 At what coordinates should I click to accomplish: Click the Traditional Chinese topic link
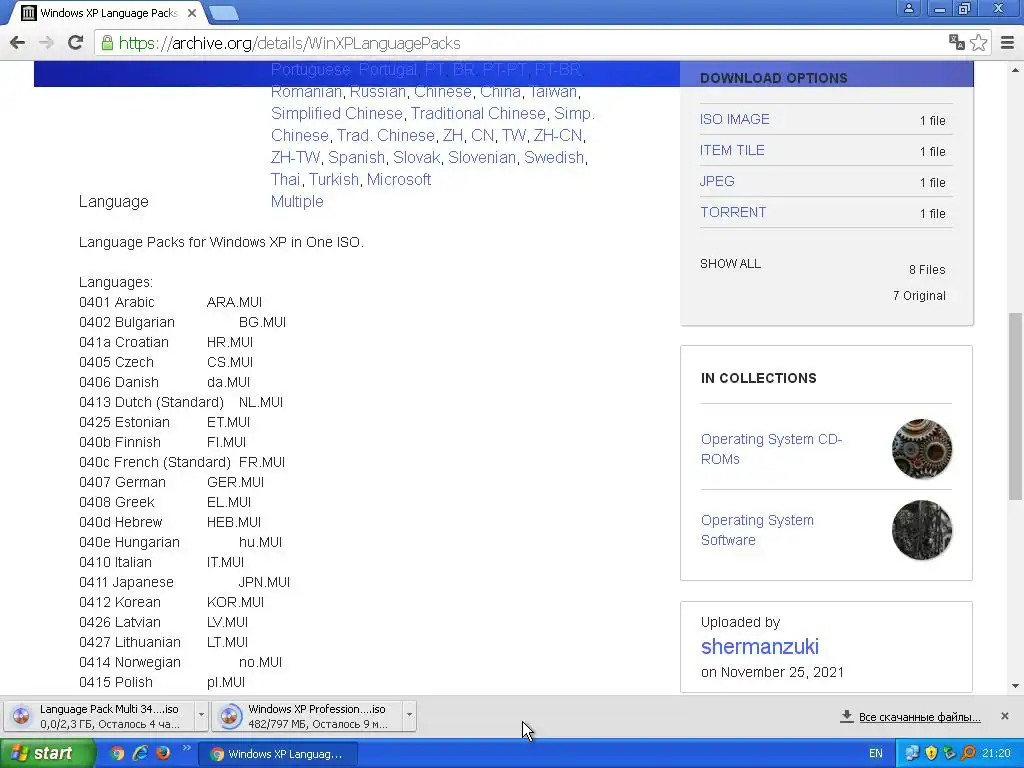pyautogui.click(x=478, y=114)
